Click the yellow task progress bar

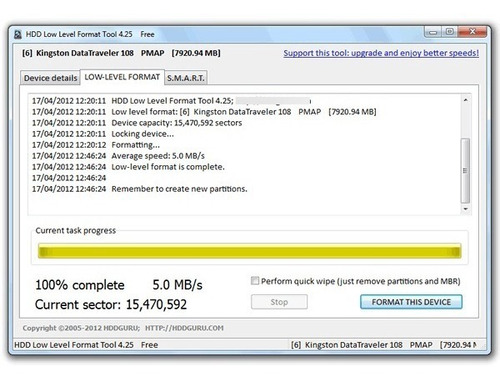click(x=250, y=251)
